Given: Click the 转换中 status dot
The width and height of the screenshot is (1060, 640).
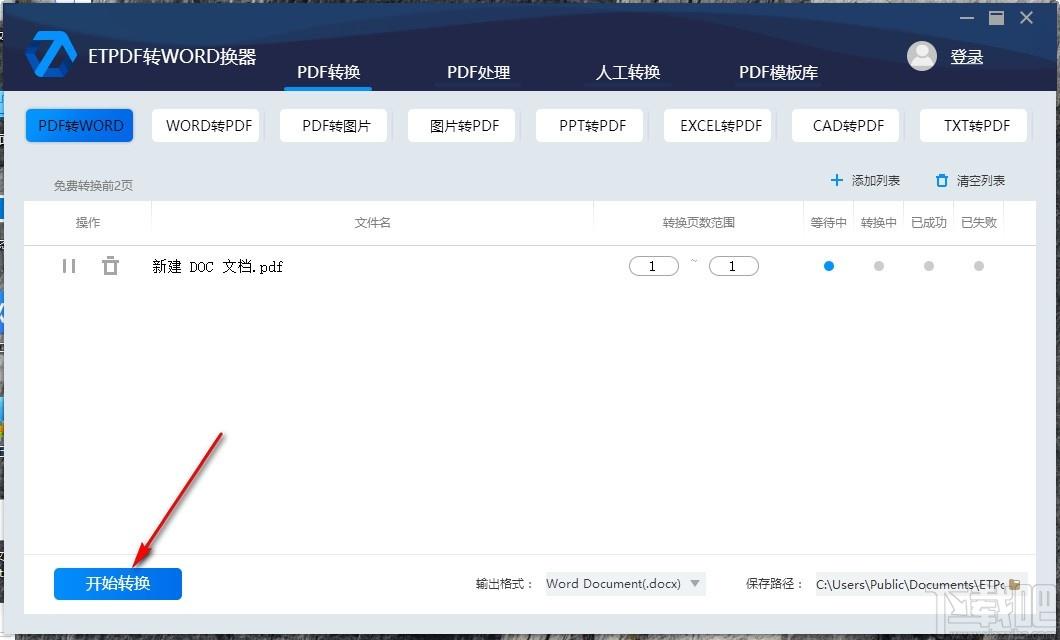Looking at the screenshot, I should pos(879,266).
